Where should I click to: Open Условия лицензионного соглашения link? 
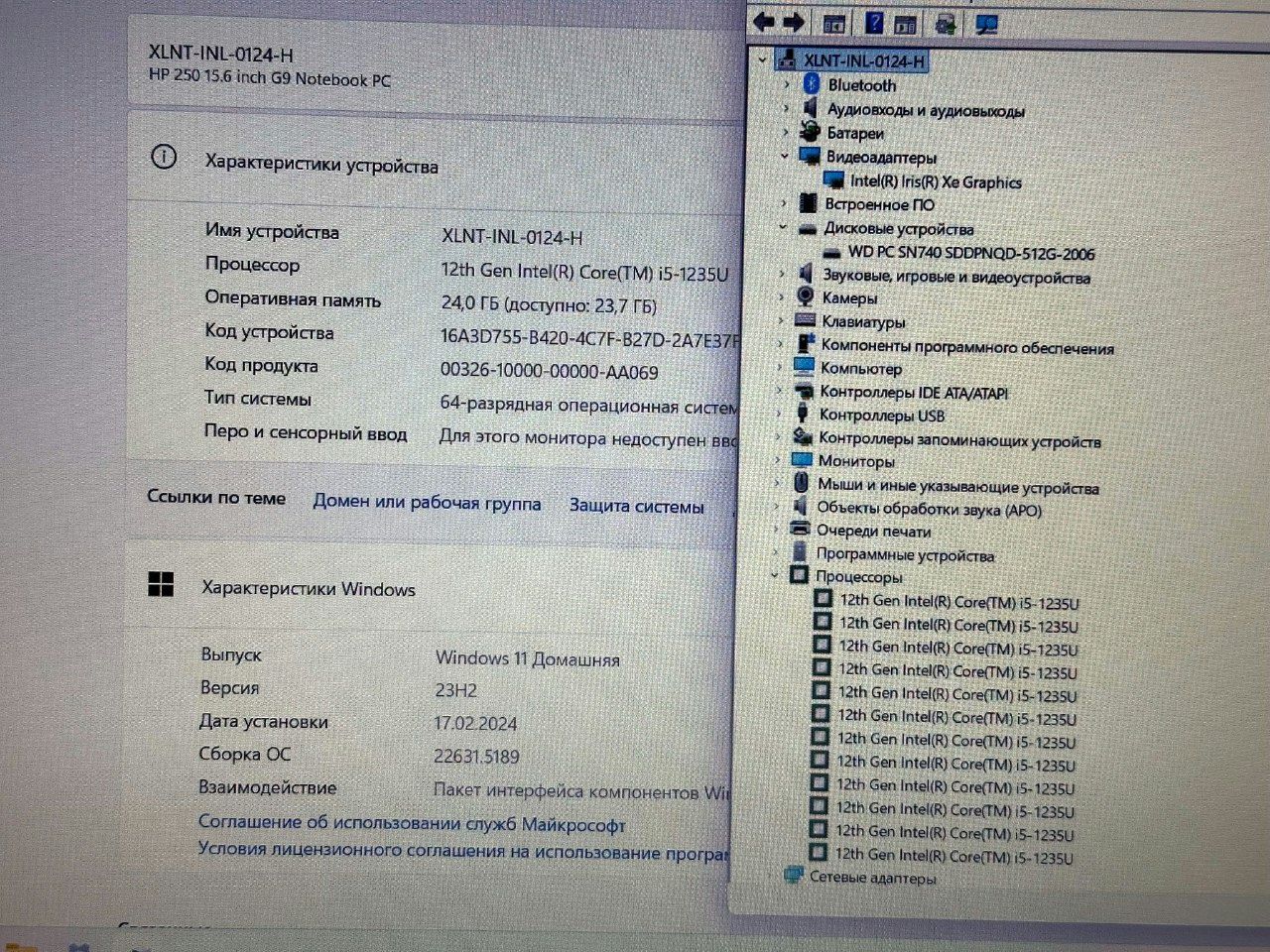click(463, 851)
